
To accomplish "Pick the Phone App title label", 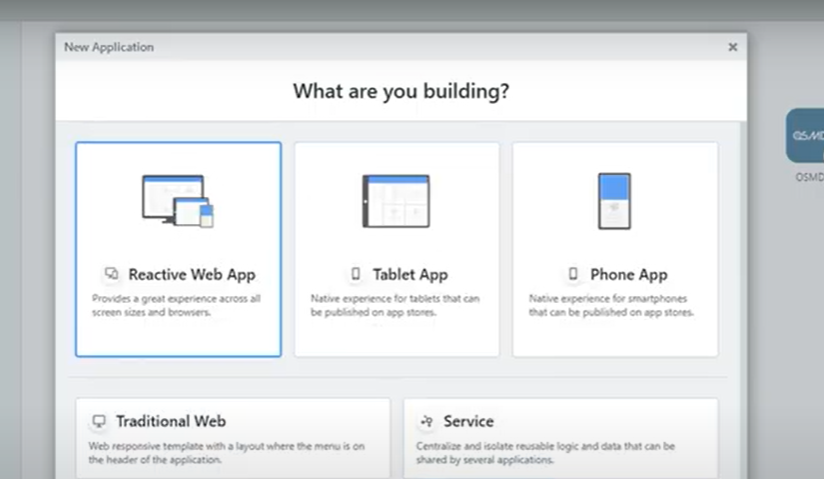I will [628, 274].
